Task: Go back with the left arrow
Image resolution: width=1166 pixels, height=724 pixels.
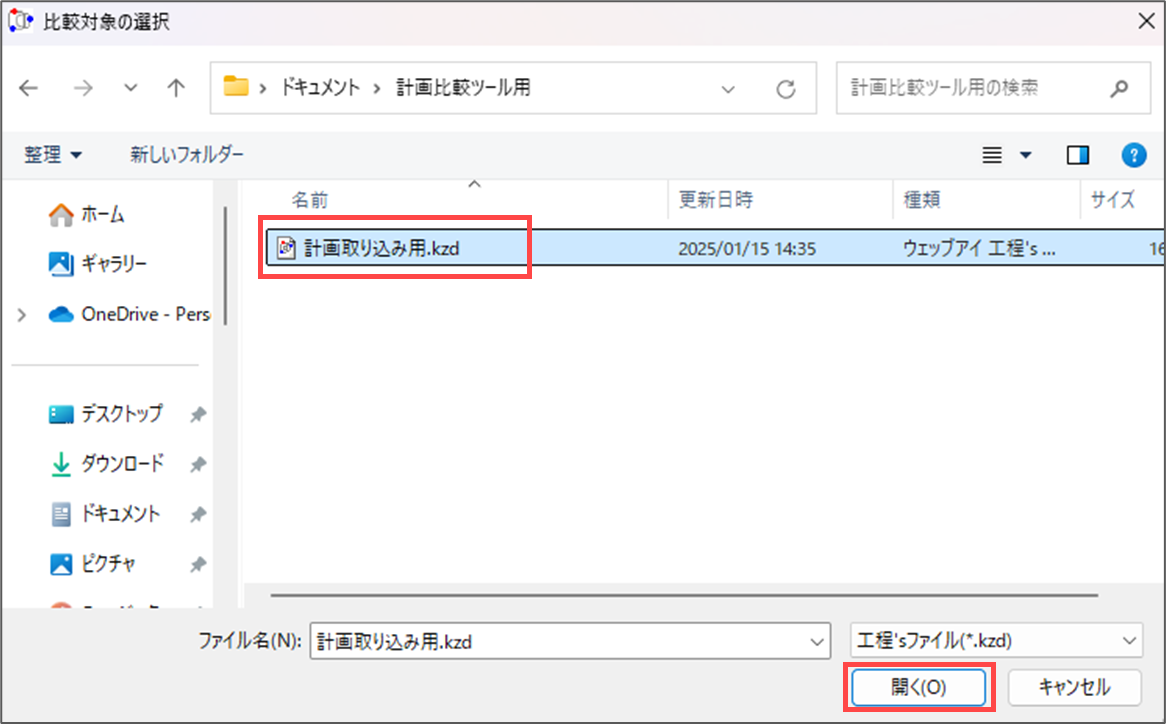Action: pos(28,88)
